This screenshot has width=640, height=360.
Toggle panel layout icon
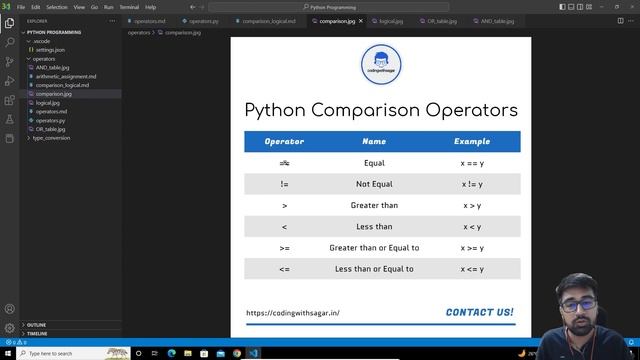(571, 7)
